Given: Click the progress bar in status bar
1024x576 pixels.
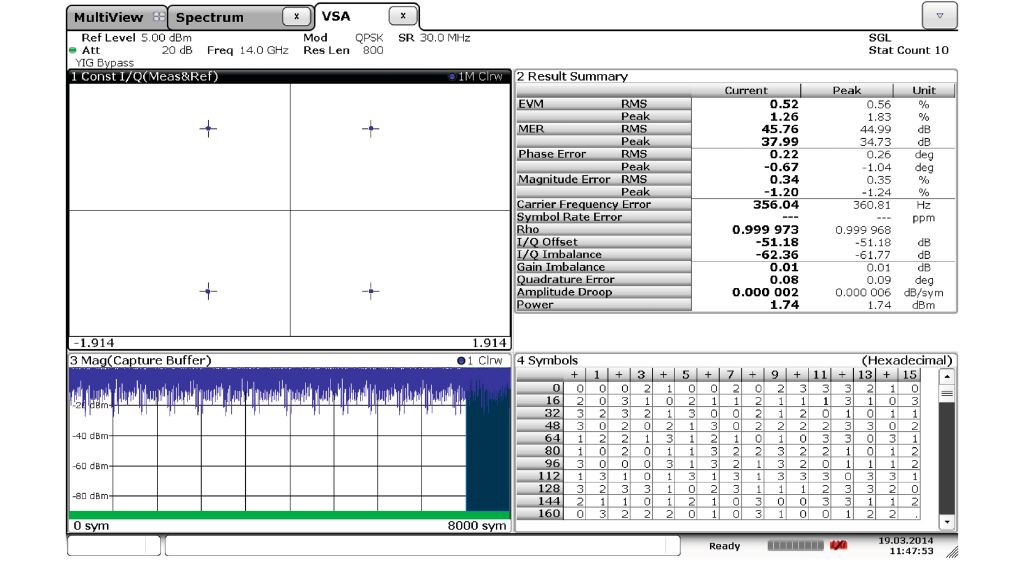Looking at the screenshot, I should click(x=795, y=546).
